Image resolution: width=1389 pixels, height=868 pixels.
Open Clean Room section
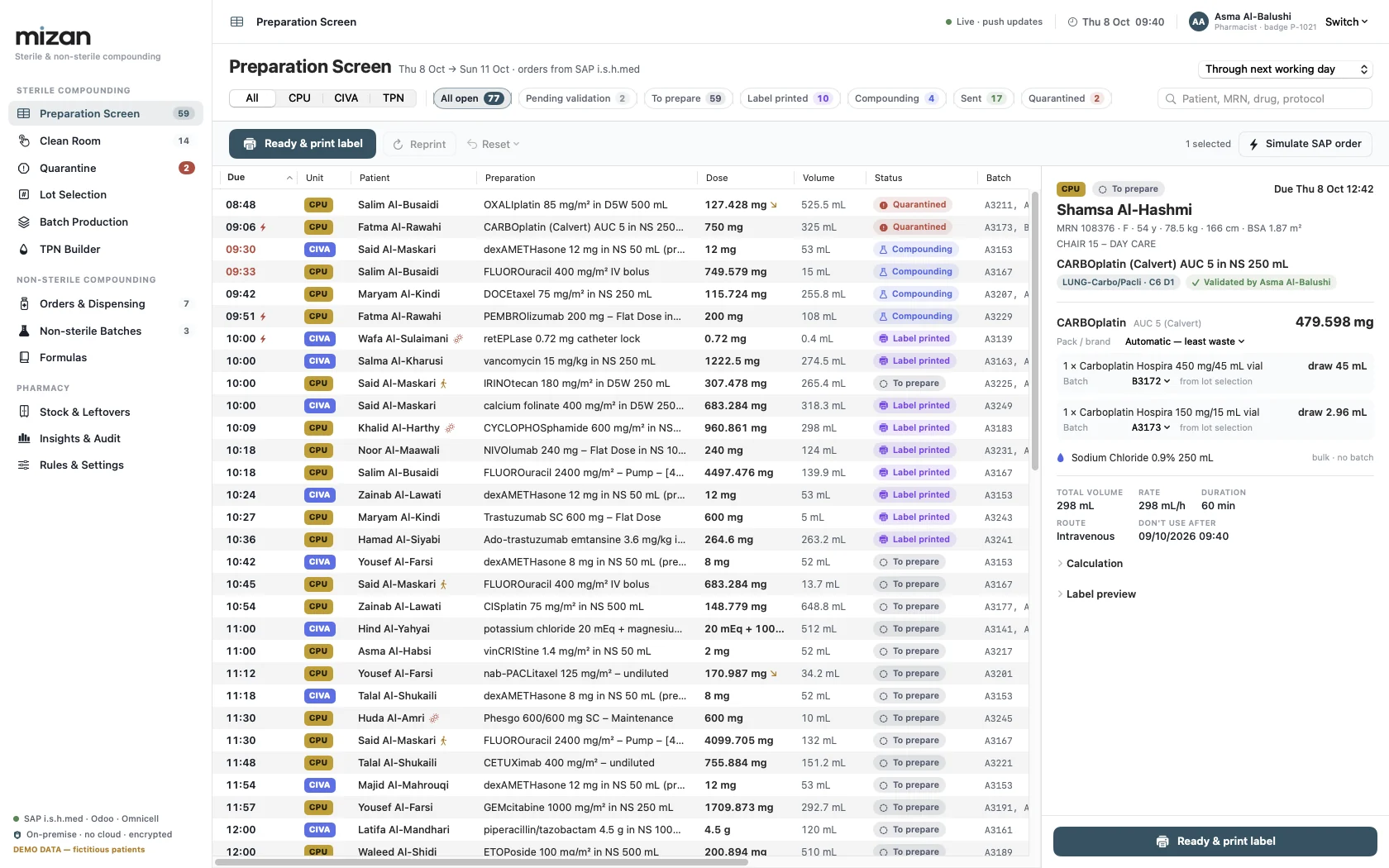(106, 141)
